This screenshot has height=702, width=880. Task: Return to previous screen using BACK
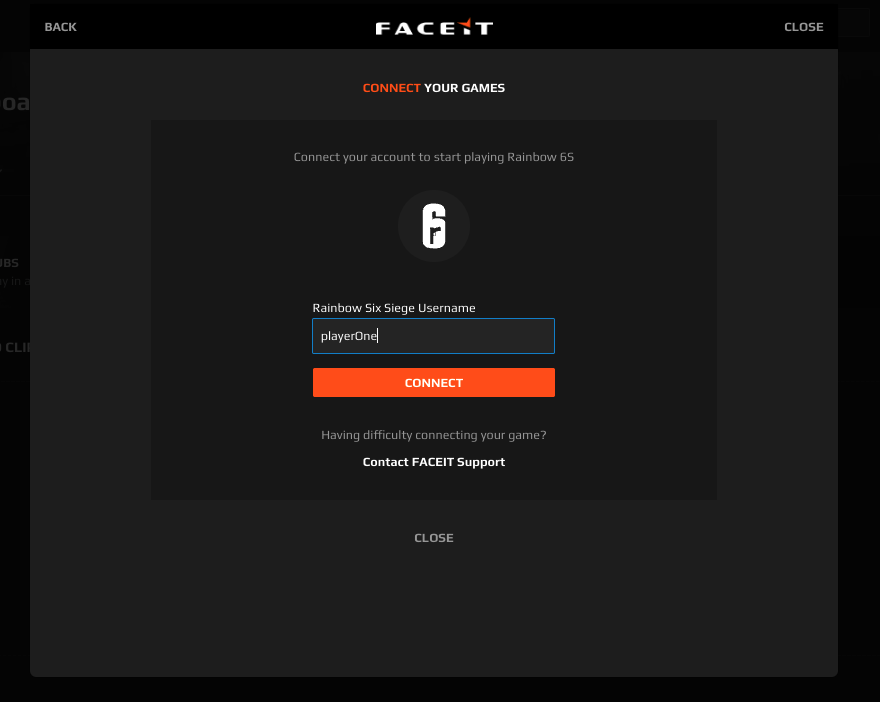pos(60,27)
